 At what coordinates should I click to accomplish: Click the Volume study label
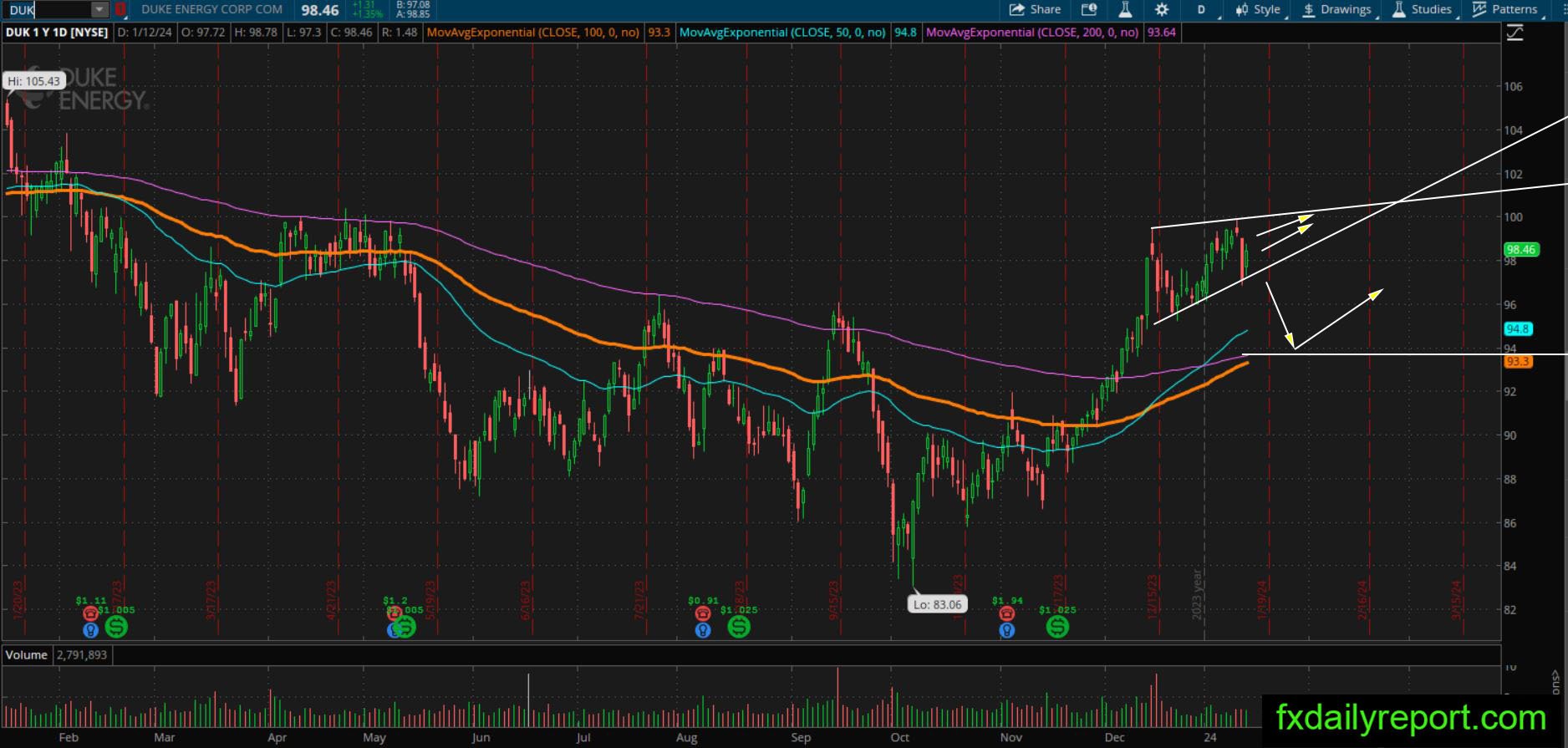(27, 655)
